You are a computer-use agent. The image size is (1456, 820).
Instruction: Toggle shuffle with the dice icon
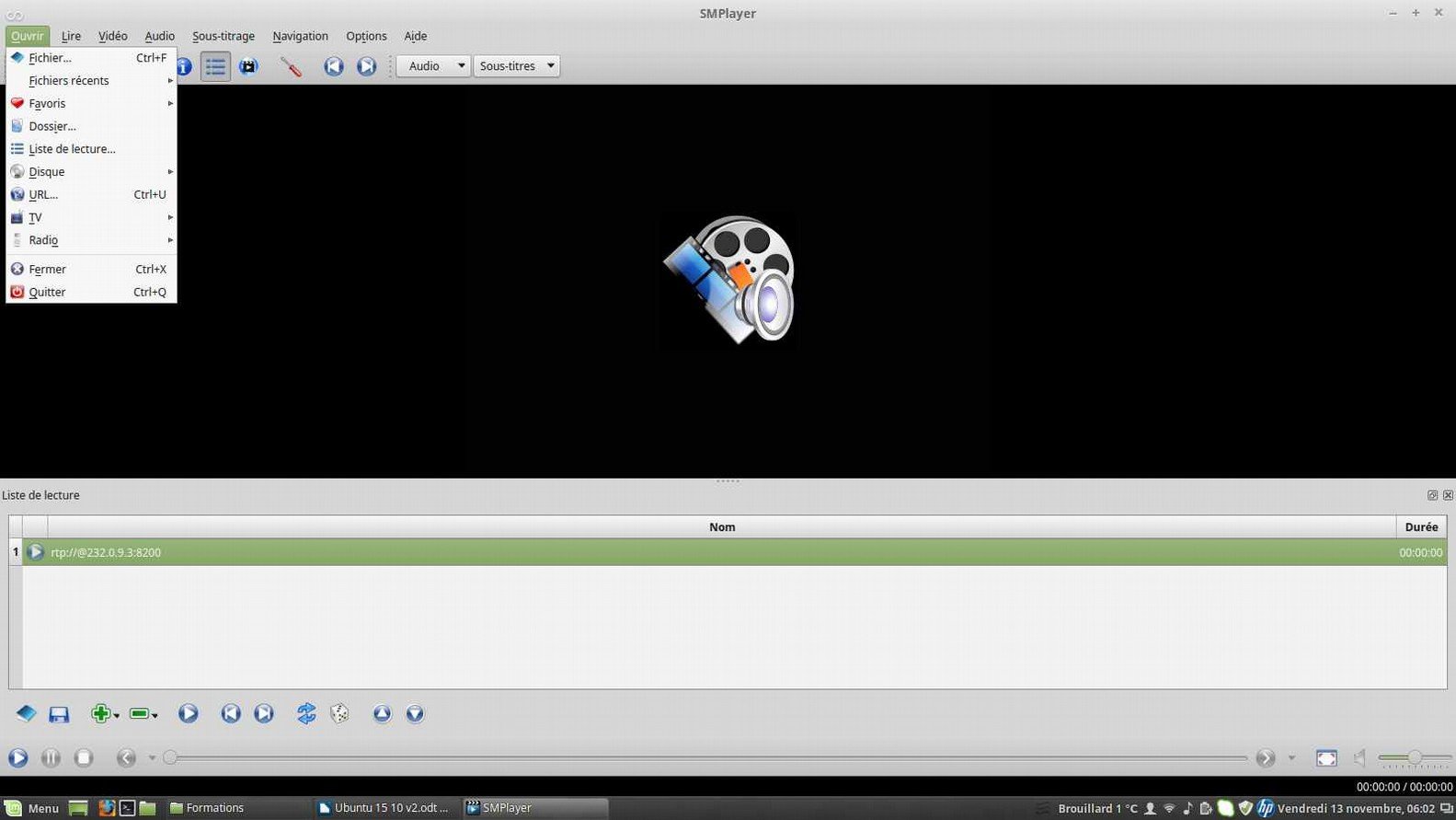pyautogui.click(x=339, y=714)
